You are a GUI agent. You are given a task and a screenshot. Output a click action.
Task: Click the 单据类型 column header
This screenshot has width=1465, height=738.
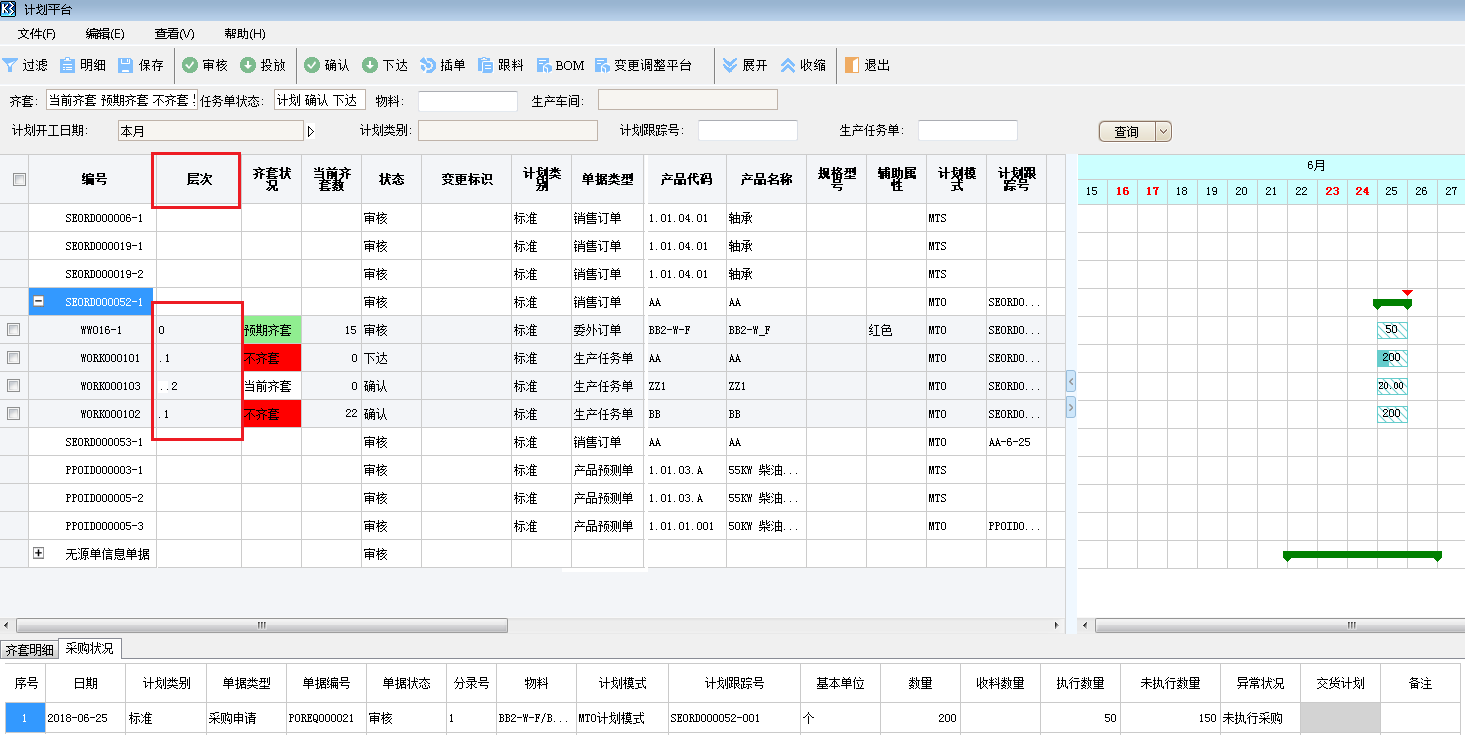pos(608,180)
